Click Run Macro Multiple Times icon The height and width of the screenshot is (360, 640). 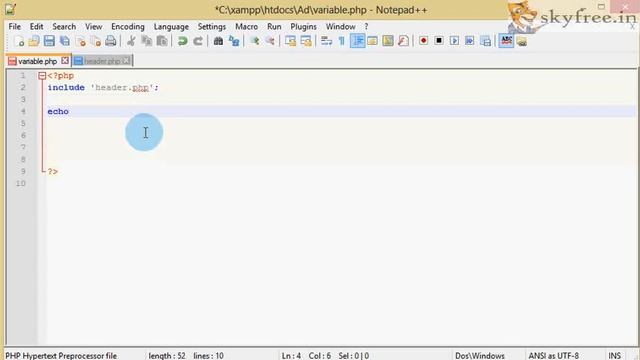point(470,41)
